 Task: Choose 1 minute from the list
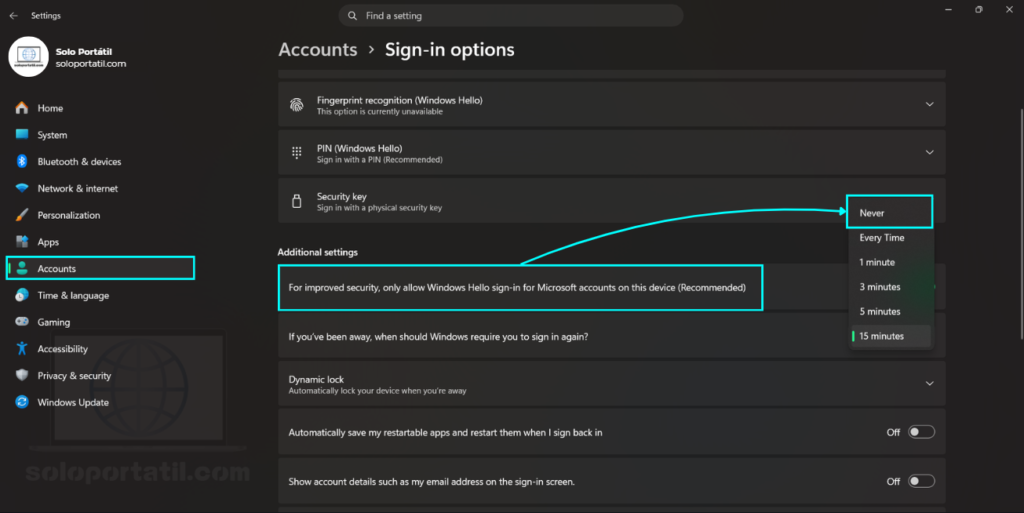click(889, 262)
